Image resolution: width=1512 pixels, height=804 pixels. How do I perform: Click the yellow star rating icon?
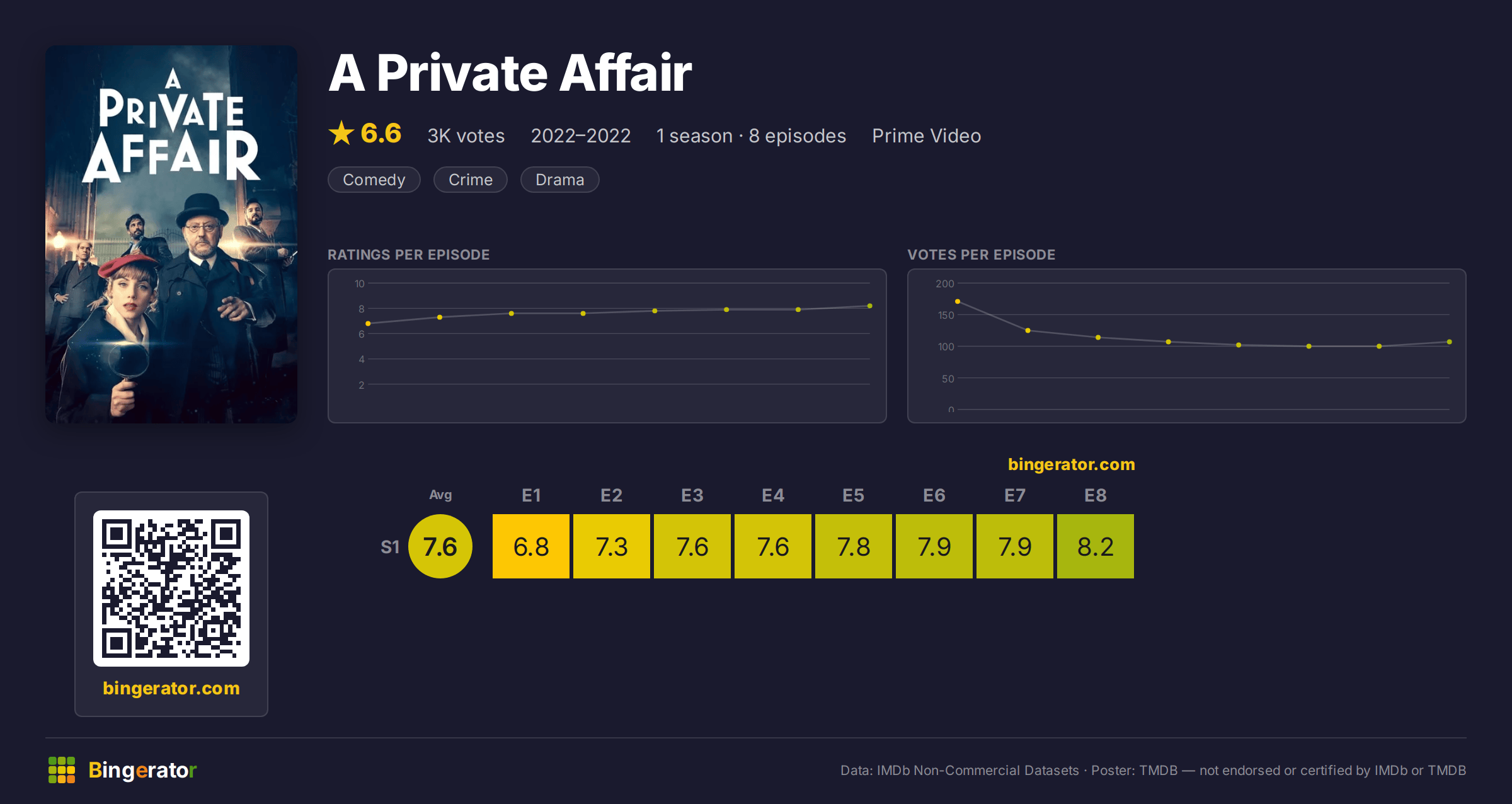click(x=341, y=134)
